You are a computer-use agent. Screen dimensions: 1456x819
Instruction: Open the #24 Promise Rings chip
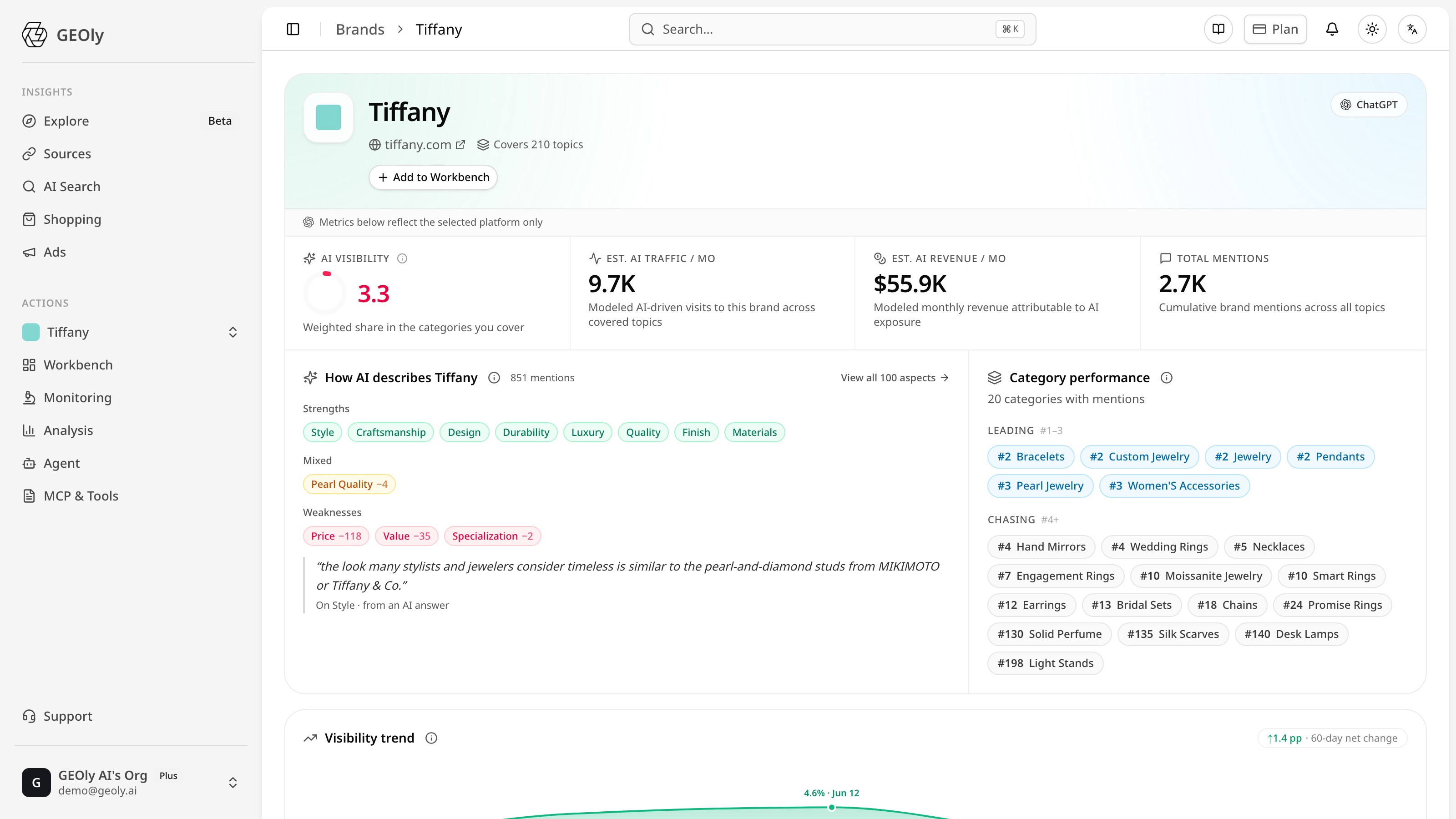click(1332, 605)
